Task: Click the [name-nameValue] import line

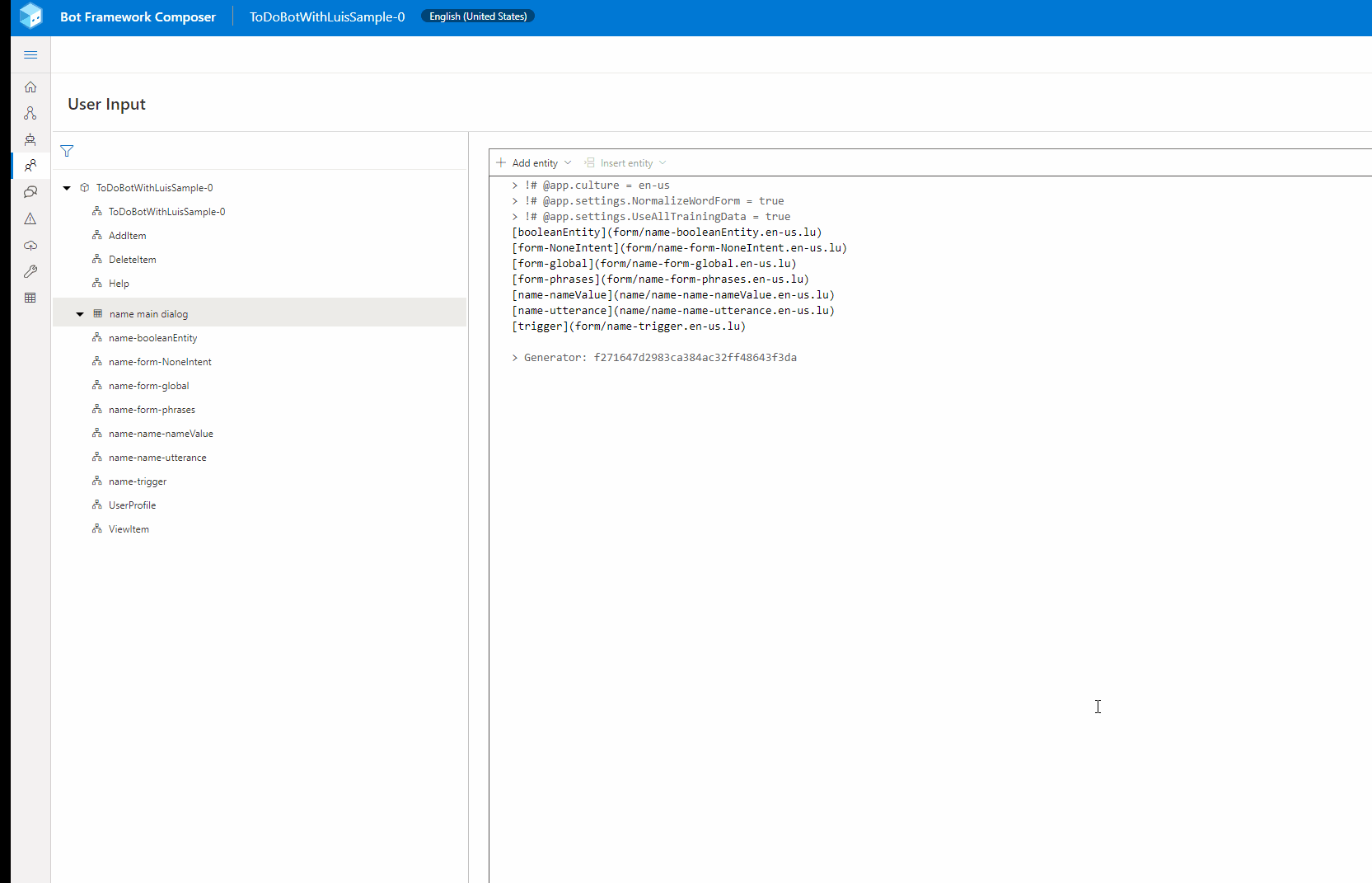Action: click(673, 295)
